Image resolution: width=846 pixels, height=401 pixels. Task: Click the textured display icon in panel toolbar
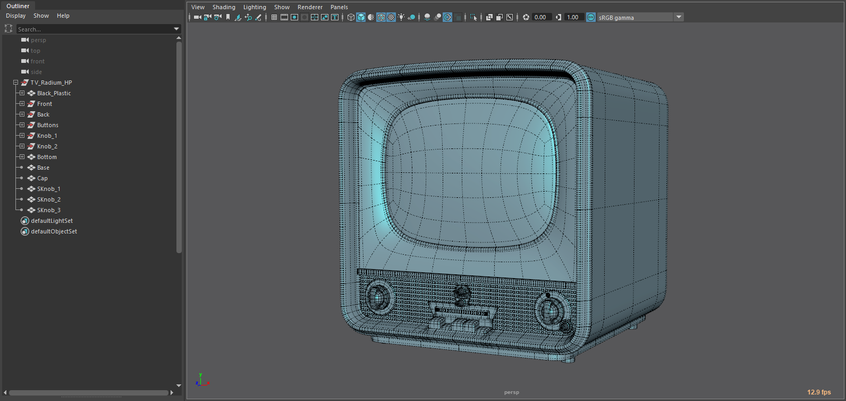391,17
